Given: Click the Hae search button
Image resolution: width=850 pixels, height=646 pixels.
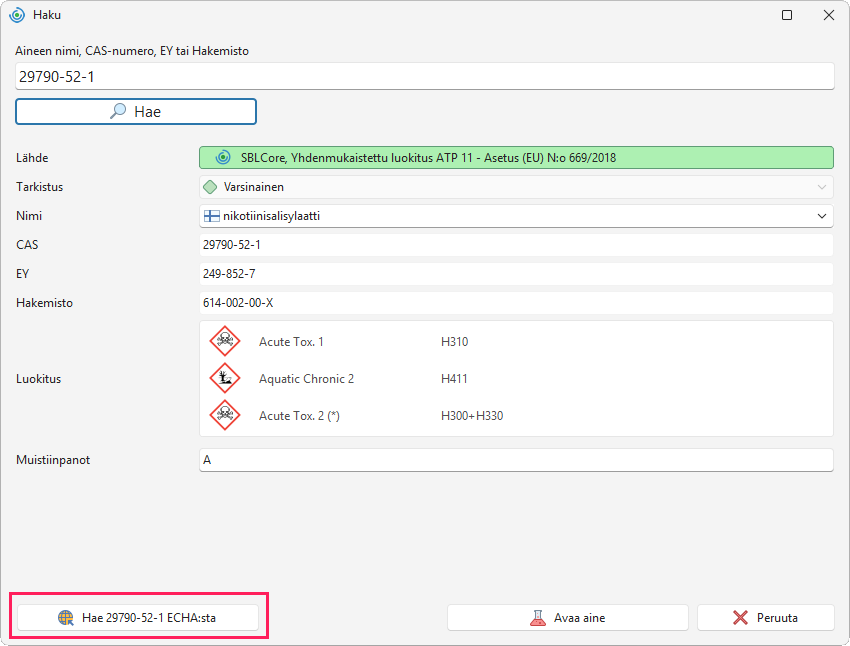Looking at the screenshot, I should tap(136, 112).
